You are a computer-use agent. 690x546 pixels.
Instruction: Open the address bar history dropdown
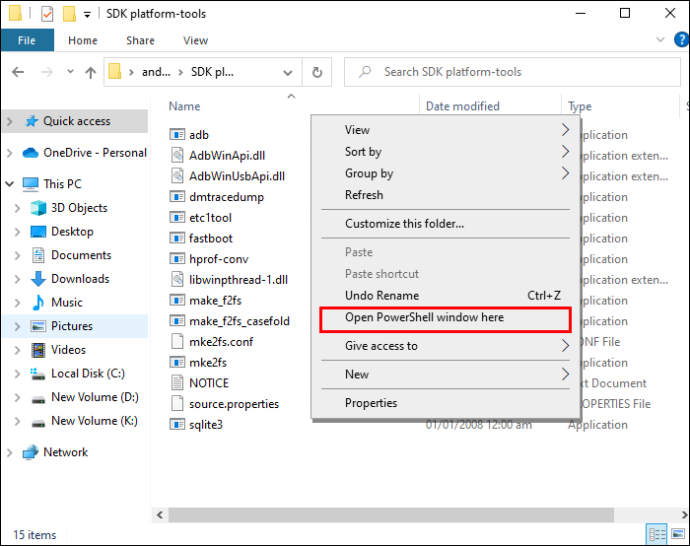[288, 72]
